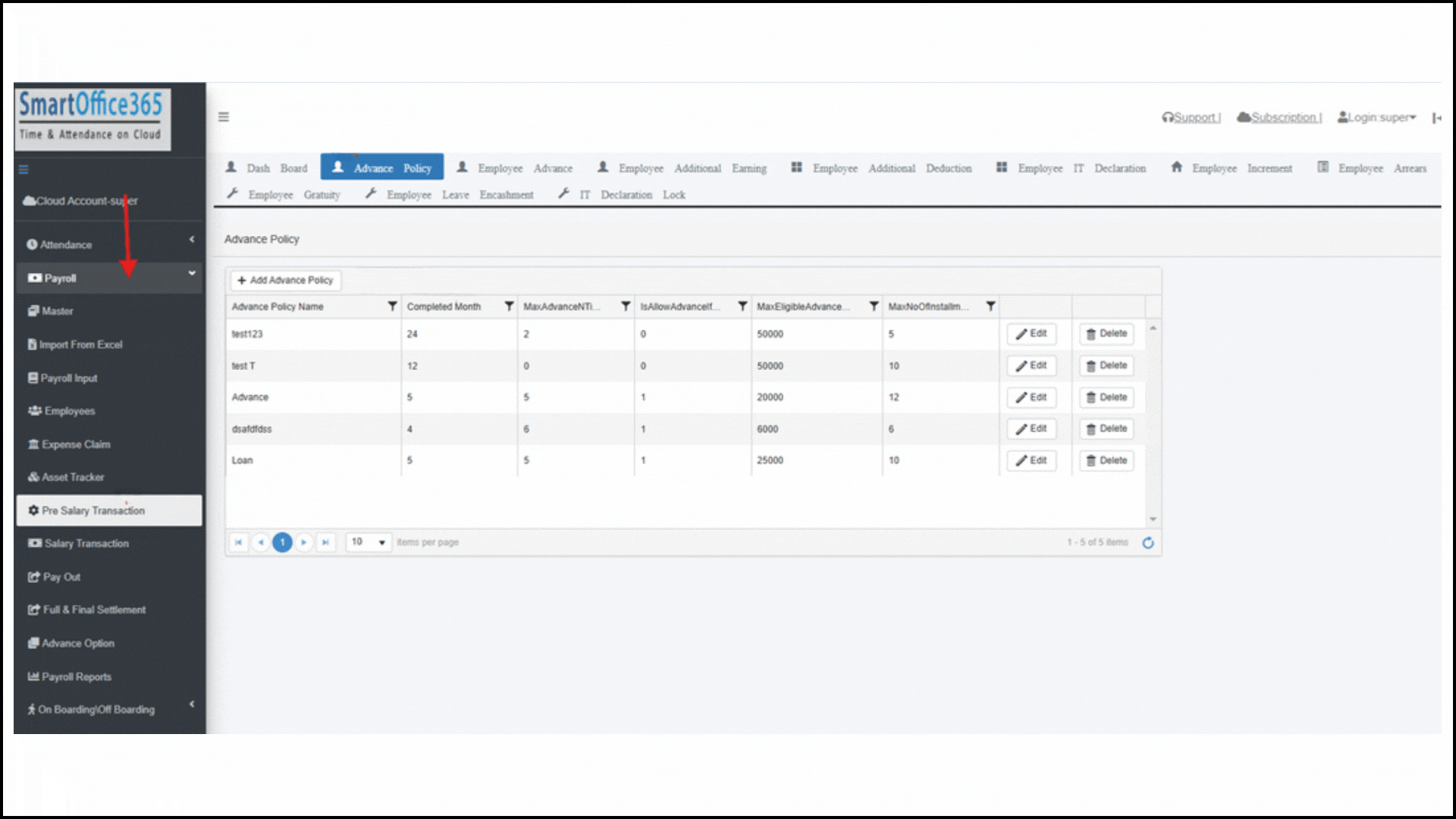Click the small blue sidebar menu icon
Image resolution: width=1456 pixels, height=819 pixels.
point(24,170)
